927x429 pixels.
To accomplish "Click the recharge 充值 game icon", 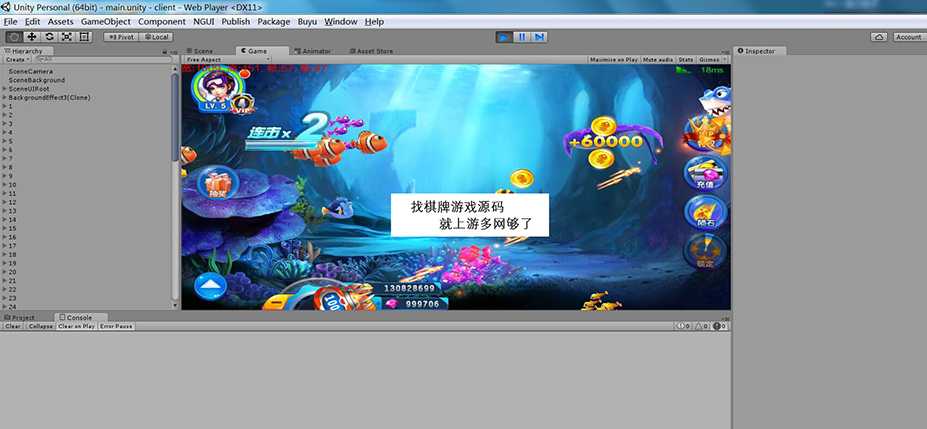I will [x=705, y=174].
